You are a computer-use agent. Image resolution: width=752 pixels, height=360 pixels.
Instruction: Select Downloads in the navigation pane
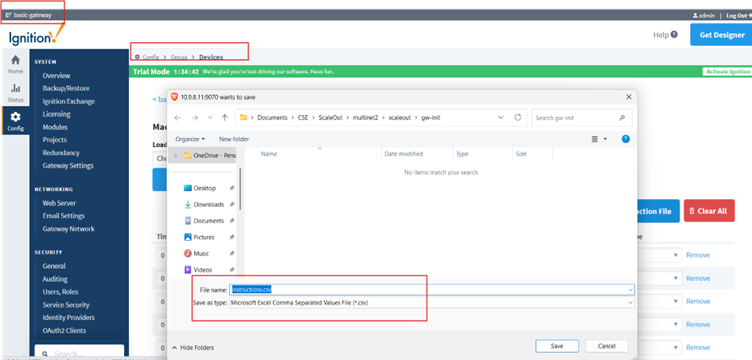pos(209,204)
